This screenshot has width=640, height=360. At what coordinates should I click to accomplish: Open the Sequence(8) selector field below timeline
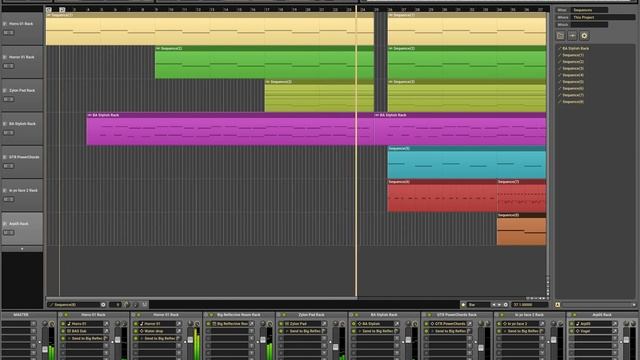click(73, 304)
